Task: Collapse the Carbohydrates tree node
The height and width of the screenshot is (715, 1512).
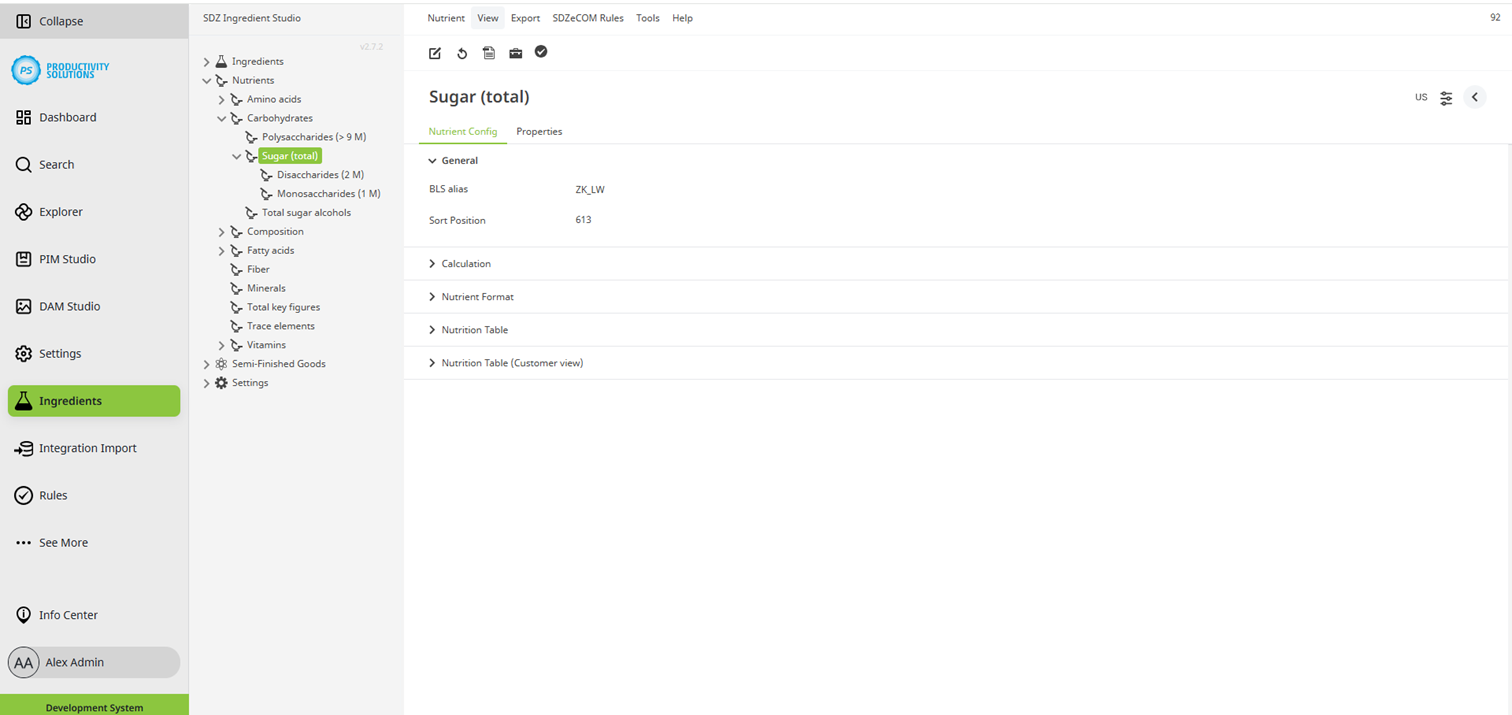Action: tap(222, 118)
